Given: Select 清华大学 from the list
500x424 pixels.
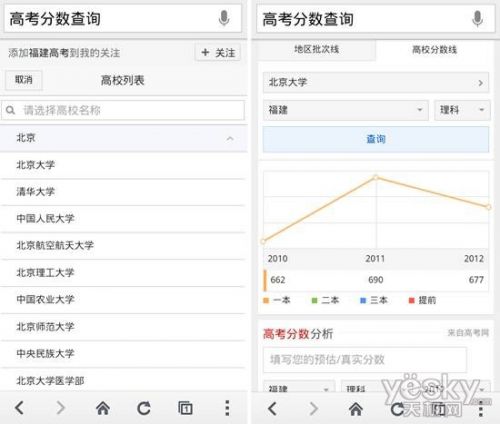Looking at the screenshot, I should coord(123,192).
